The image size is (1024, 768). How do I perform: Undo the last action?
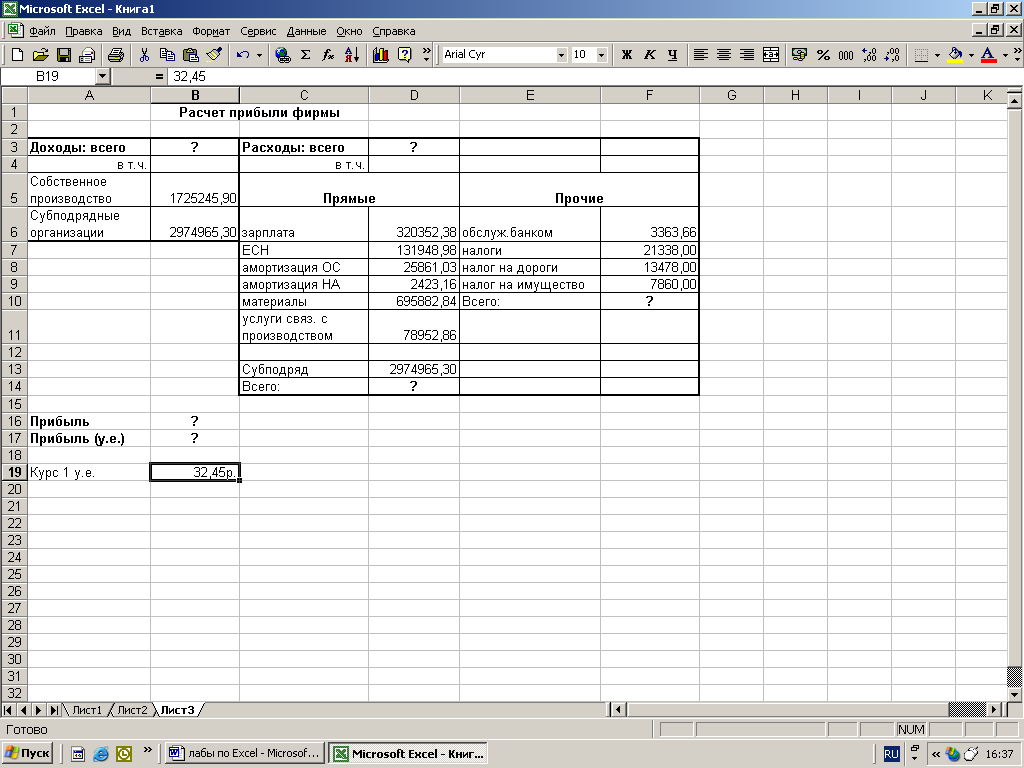click(243, 55)
